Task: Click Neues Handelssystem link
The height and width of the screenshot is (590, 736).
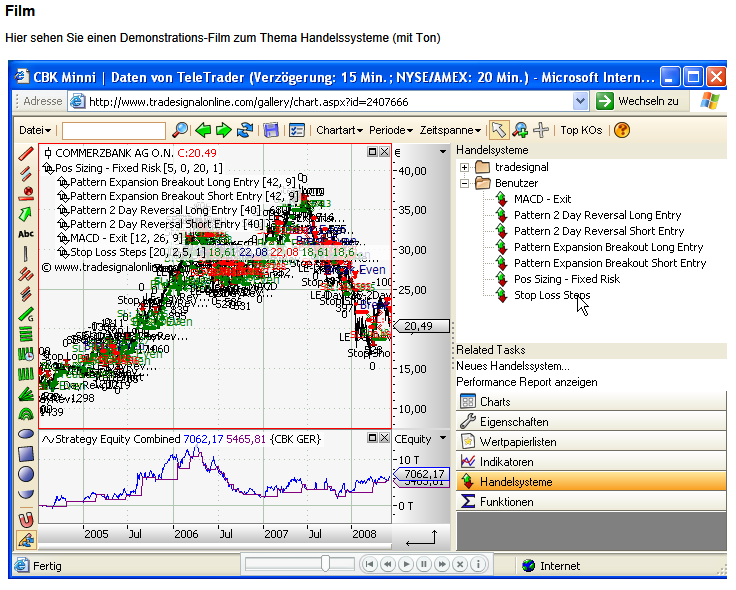Action: pyautogui.click(x=513, y=366)
